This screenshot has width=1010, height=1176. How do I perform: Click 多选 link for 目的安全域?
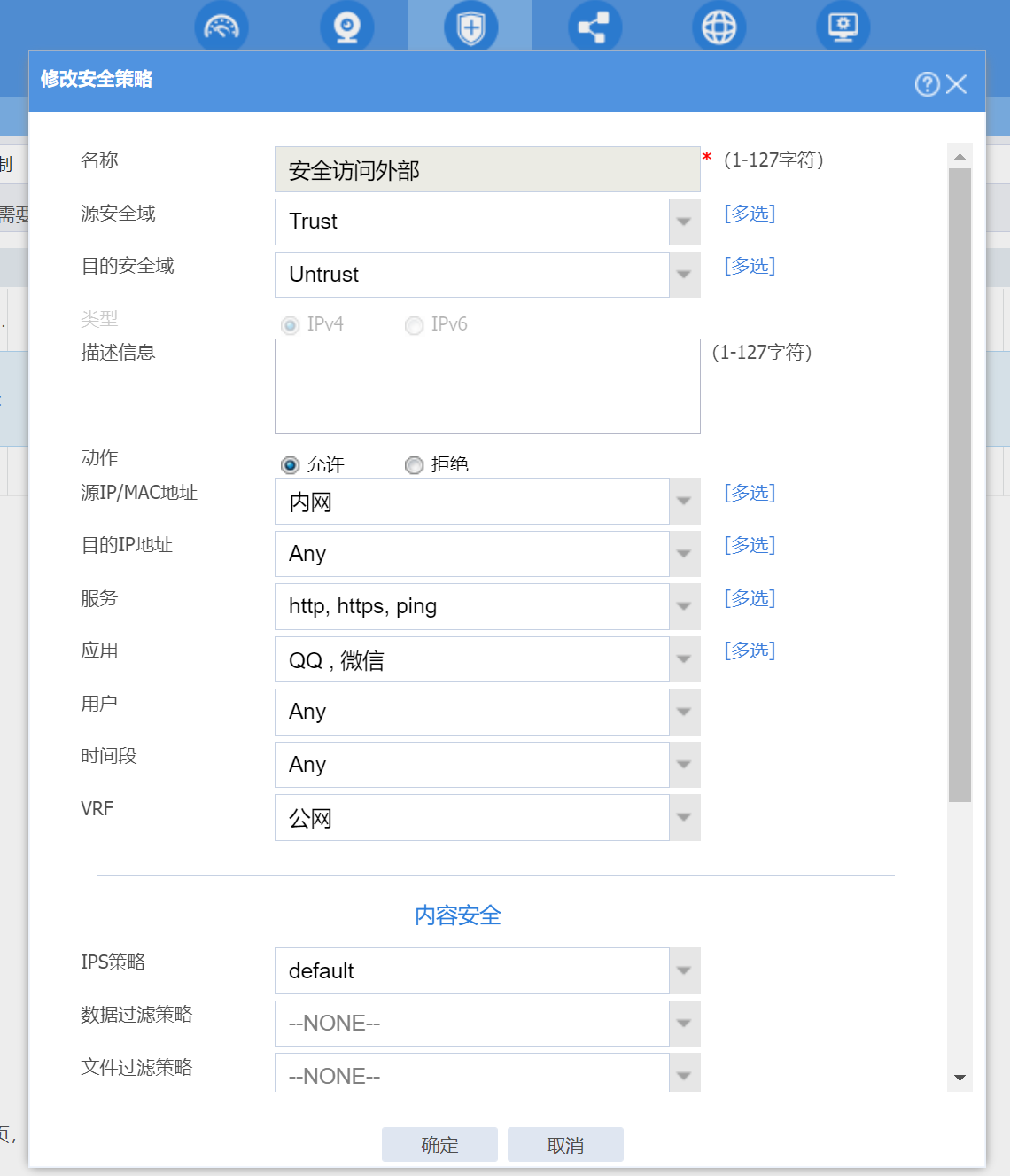click(x=750, y=266)
